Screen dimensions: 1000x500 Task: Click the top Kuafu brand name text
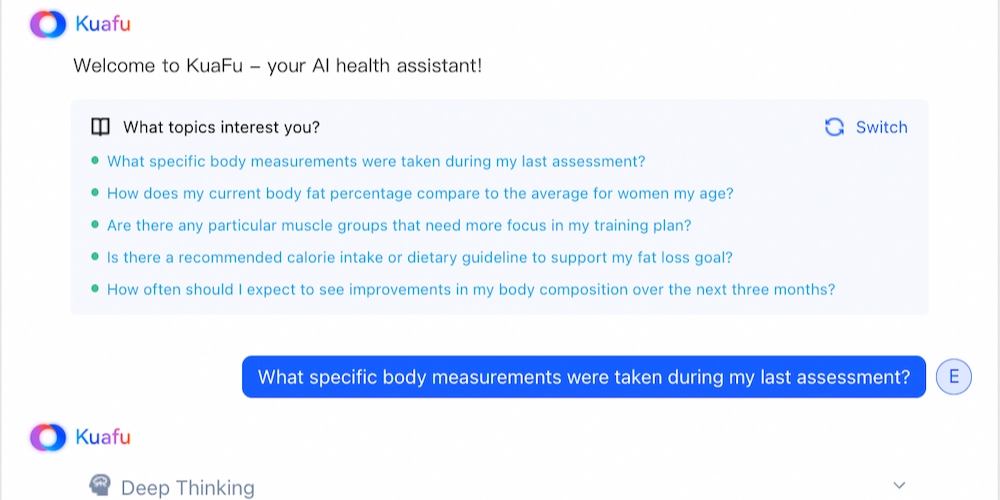tap(103, 24)
